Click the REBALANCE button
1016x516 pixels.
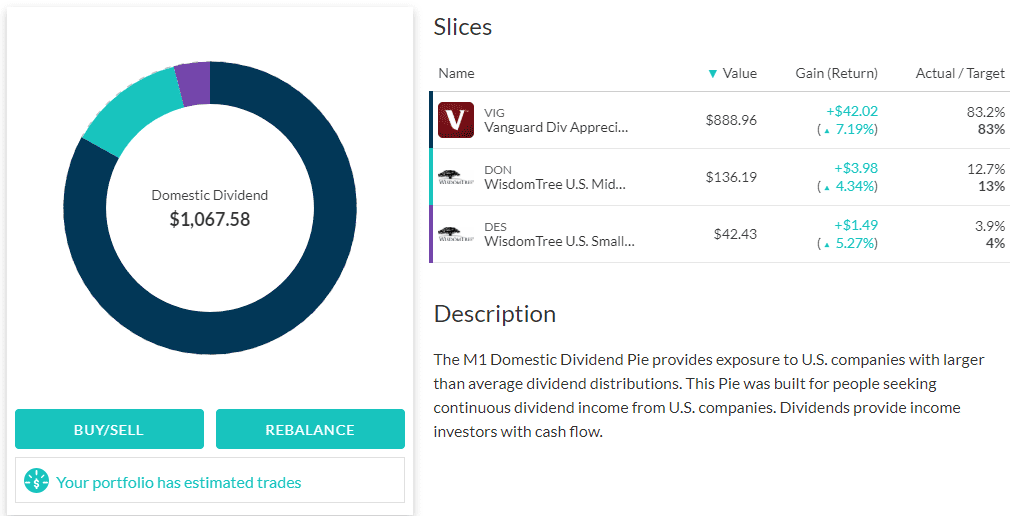click(x=310, y=429)
